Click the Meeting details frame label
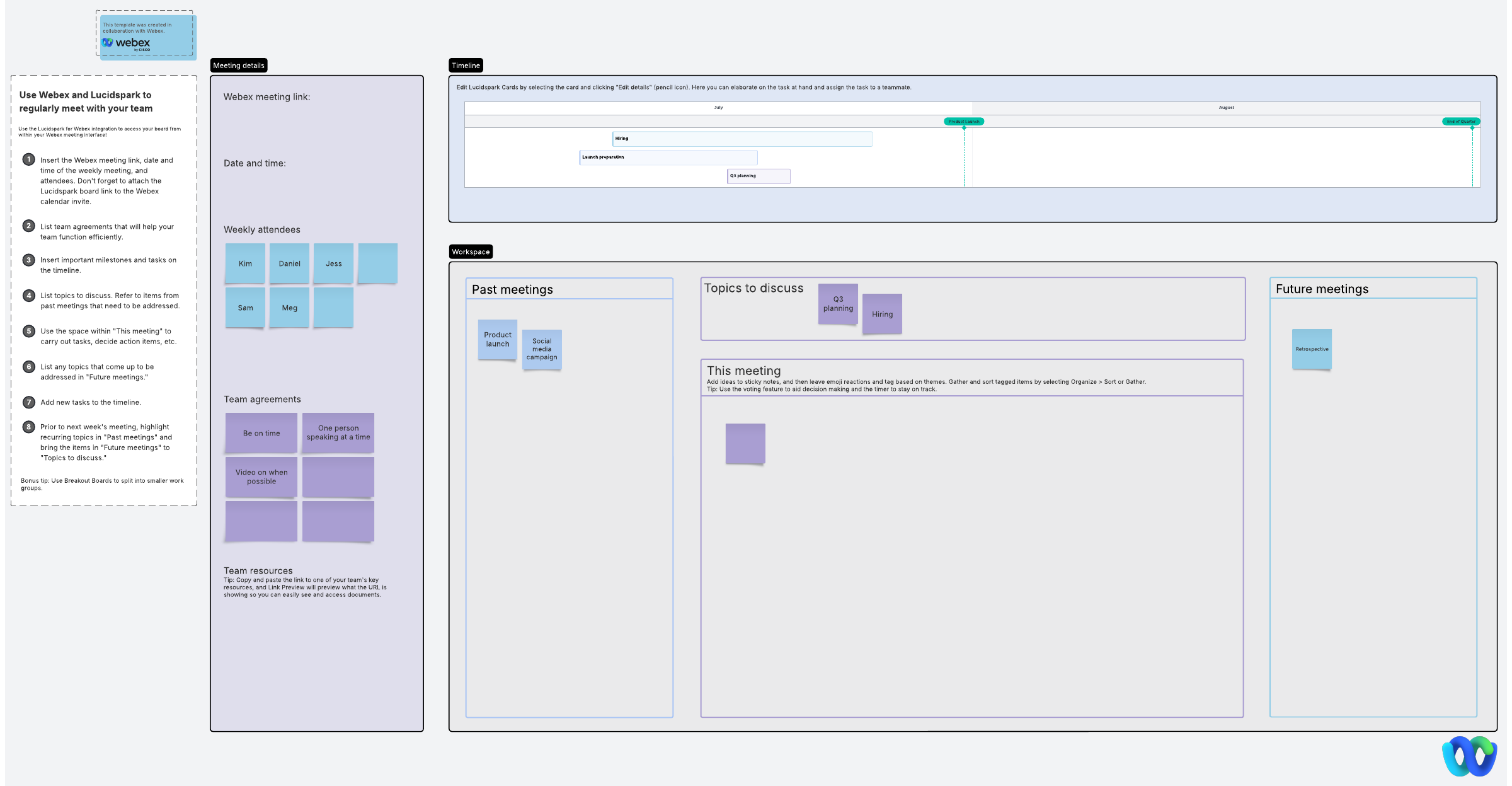This screenshot has width=1512, height=786. 239,66
